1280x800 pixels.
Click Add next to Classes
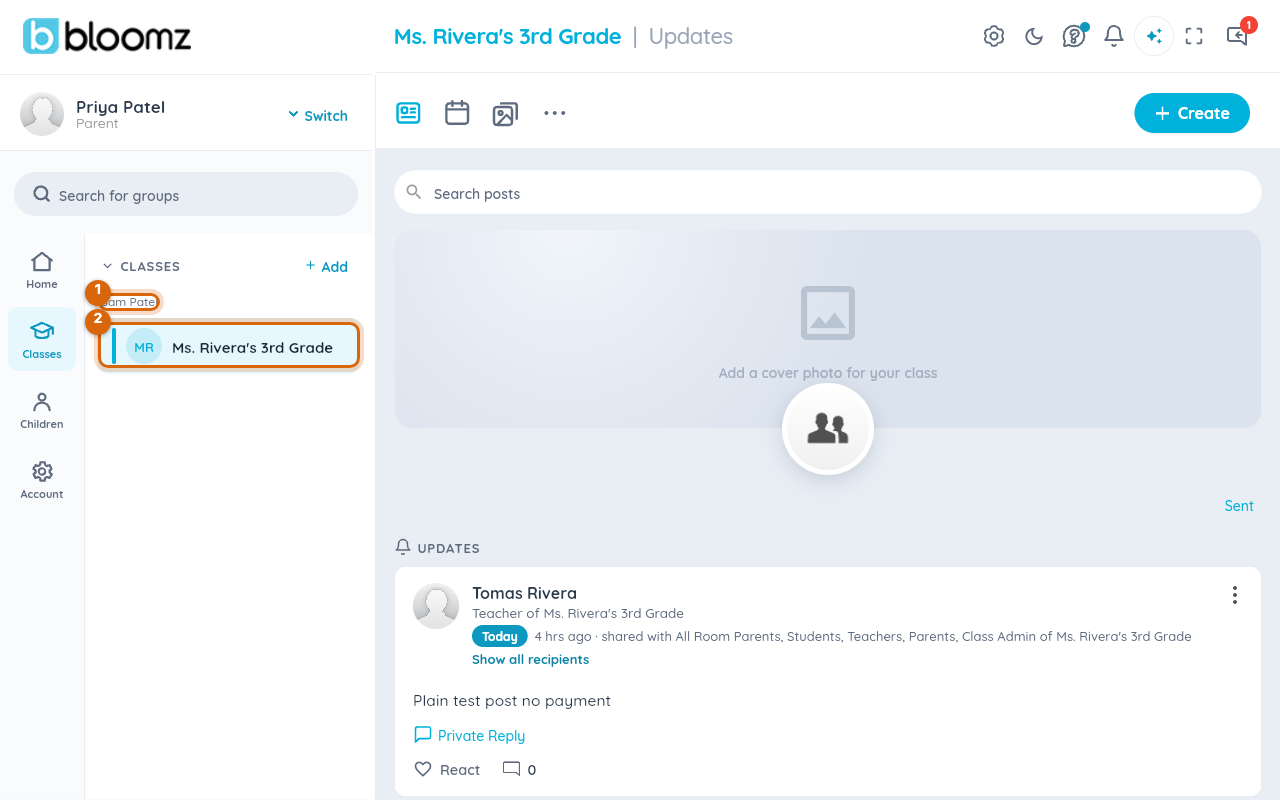coord(327,266)
